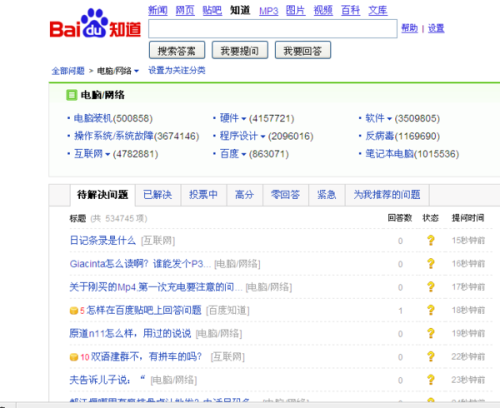Expand the 硬件 subcategory arrow

coord(244,119)
